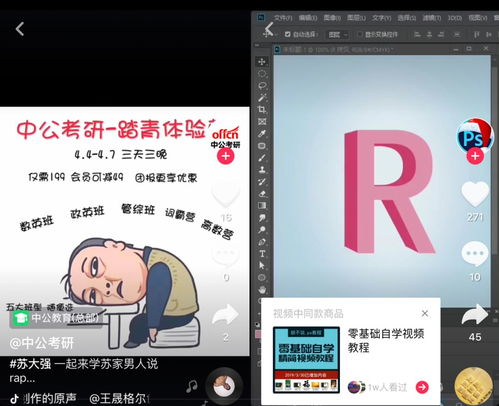Select the Hand tool
Image resolution: width=499 pixels, height=406 pixels.
pos(262,289)
